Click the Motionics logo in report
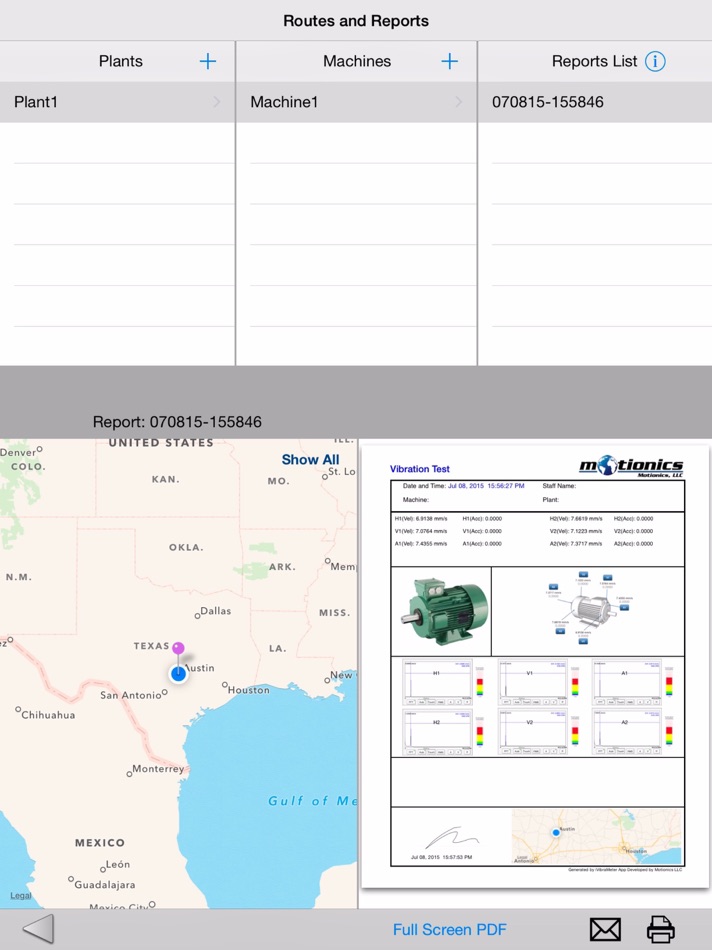 [631, 466]
